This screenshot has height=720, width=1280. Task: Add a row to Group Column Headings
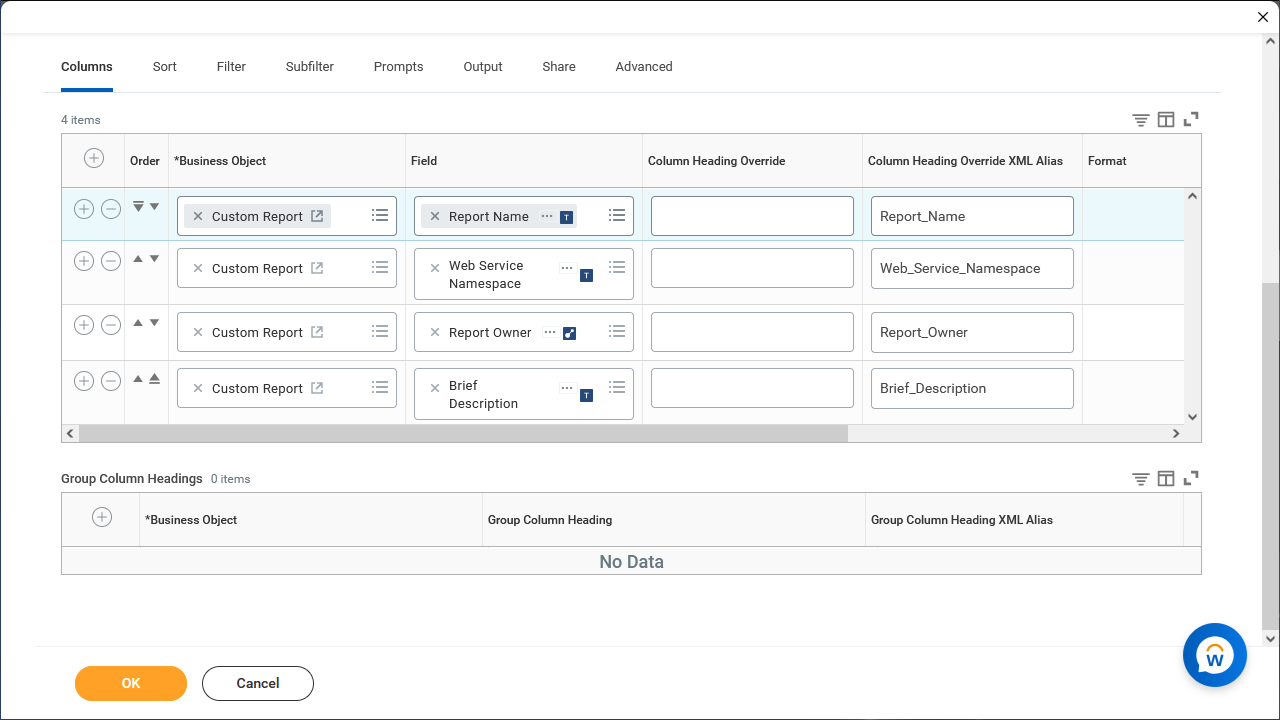pyautogui.click(x=102, y=517)
